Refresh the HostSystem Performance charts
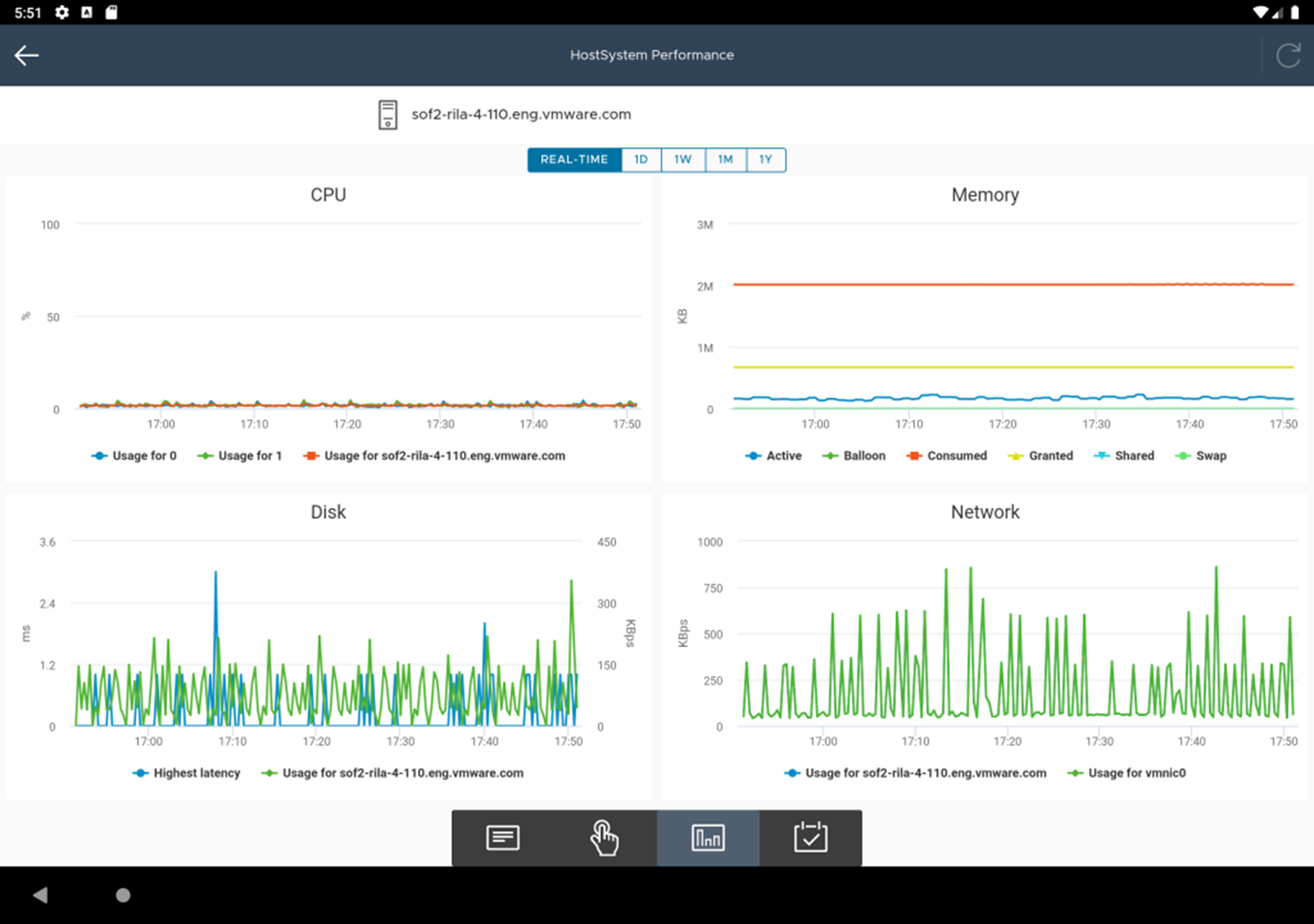The height and width of the screenshot is (924, 1314). coord(1288,55)
